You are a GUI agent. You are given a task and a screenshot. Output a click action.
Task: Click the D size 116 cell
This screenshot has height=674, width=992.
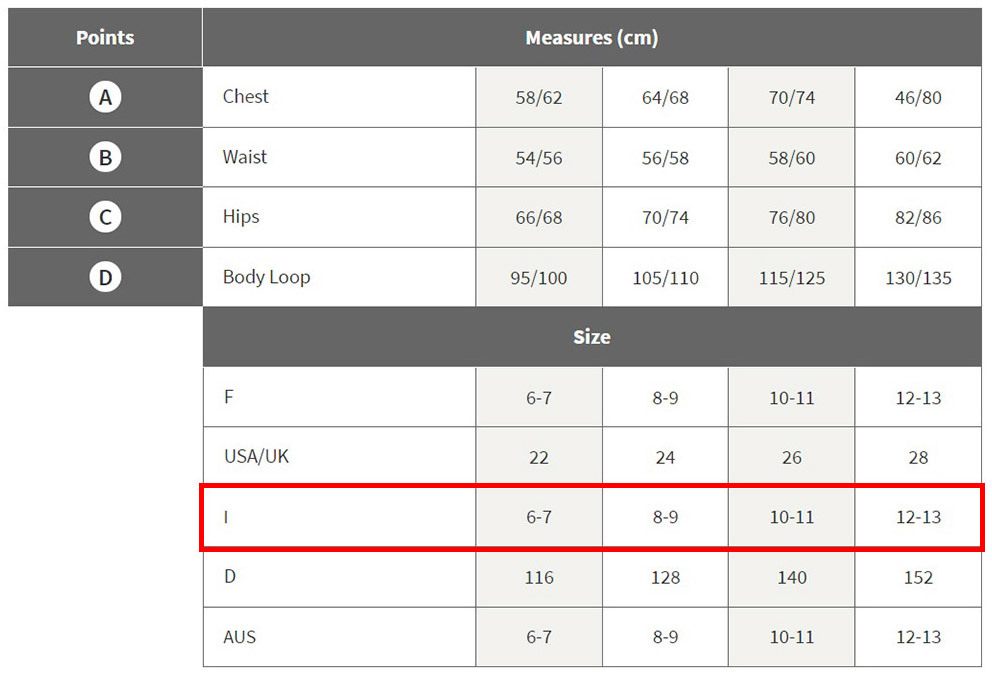(539, 578)
